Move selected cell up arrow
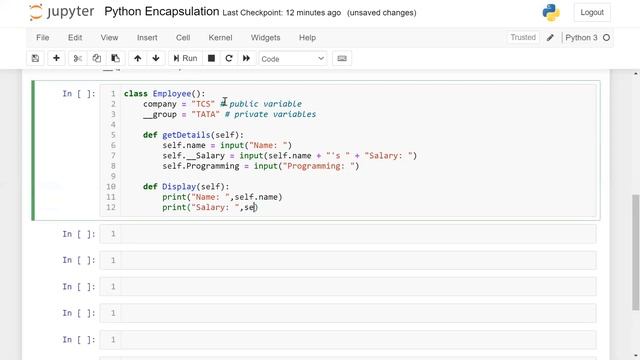Image resolution: width=640 pixels, height=360 pixels. tap(138, 58)
